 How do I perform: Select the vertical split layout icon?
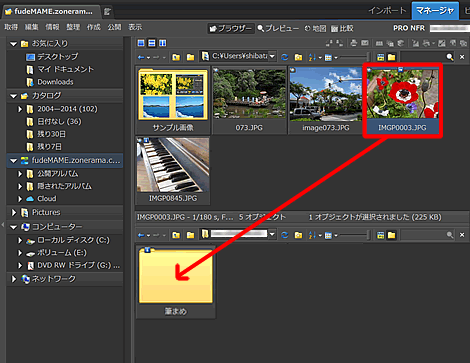pos(162,43)
